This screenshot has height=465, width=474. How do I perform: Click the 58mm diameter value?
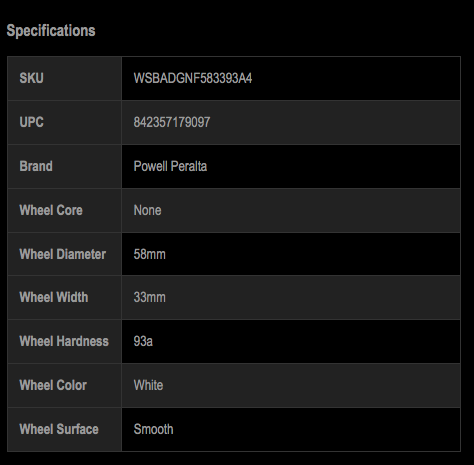pos(149,254)
